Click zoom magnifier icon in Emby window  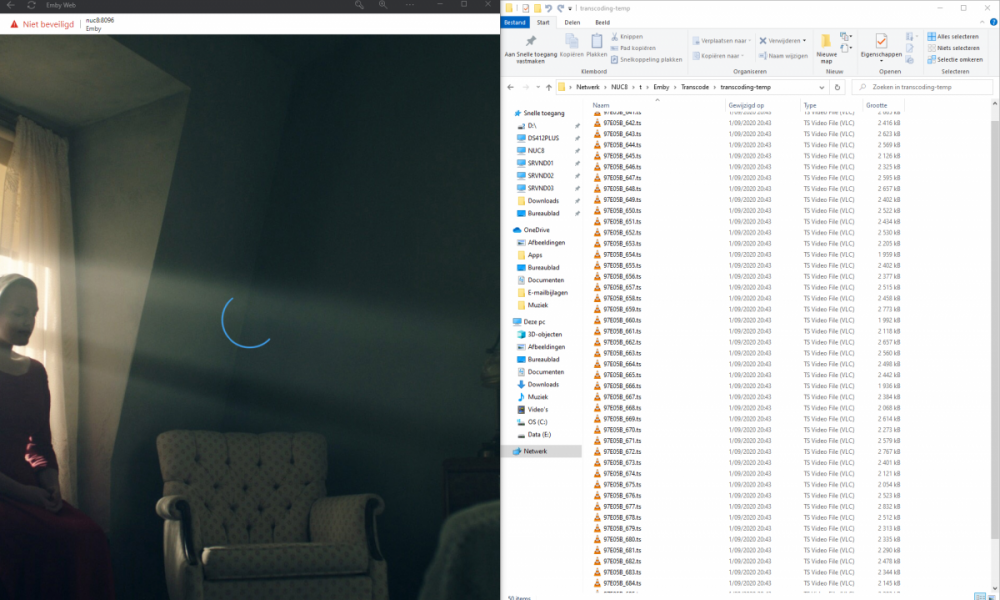click(383, 5)
